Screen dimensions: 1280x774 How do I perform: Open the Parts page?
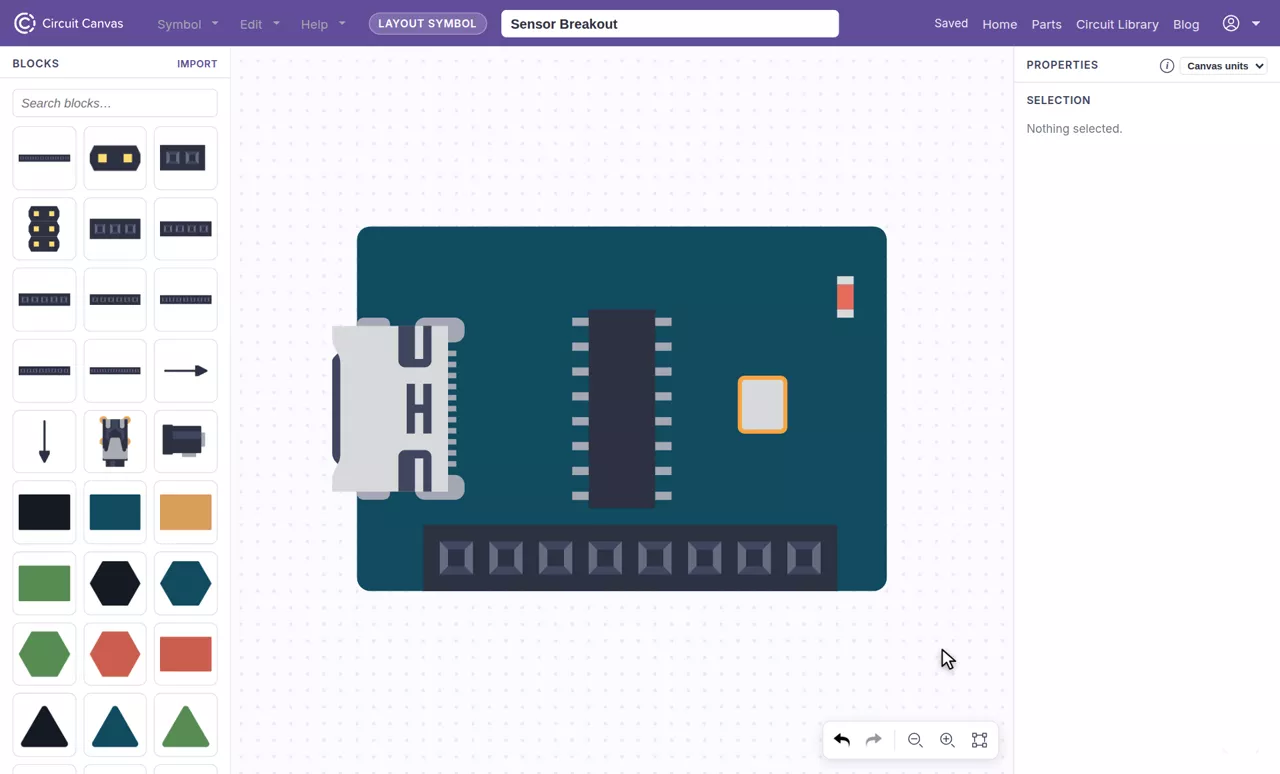coord(1046,24)
